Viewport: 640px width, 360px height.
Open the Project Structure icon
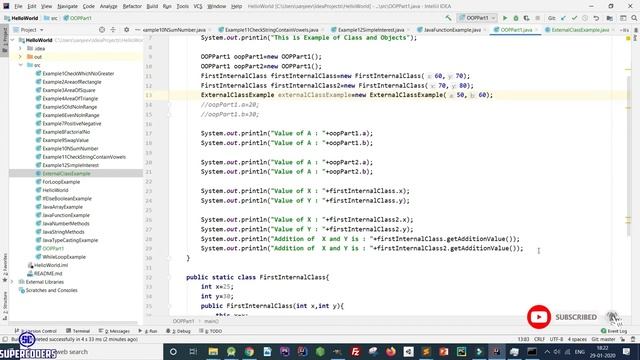pyautogui.click(x=610, y=18)
